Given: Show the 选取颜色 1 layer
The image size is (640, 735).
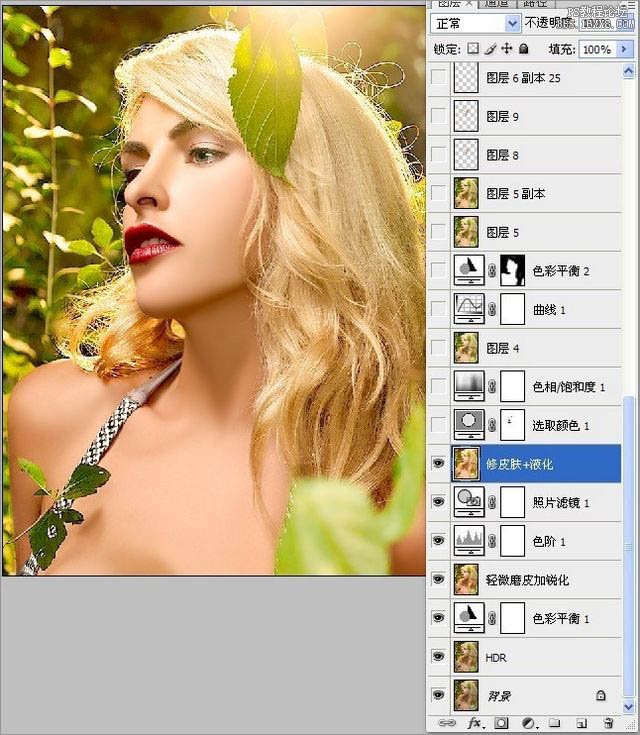Looking at the screenshot, I should [438, 425].
